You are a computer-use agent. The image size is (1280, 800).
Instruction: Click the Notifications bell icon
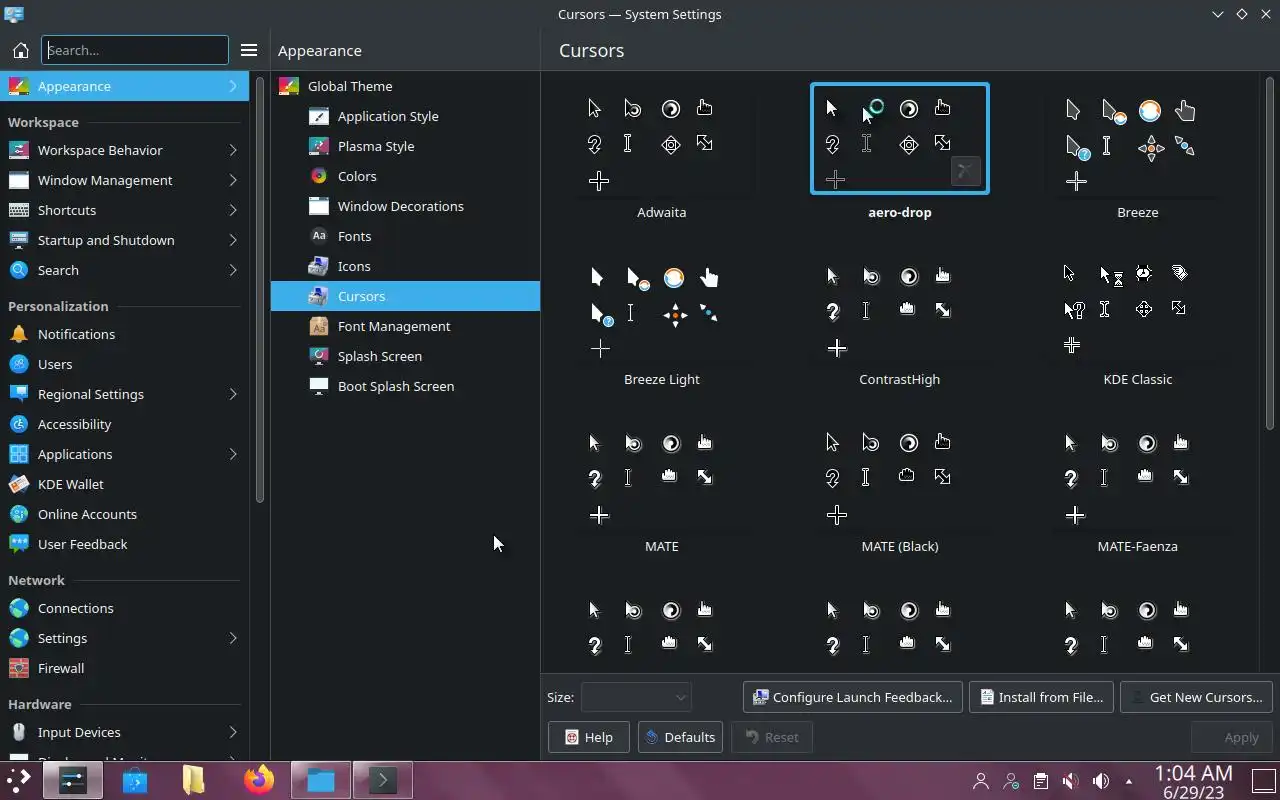pyautogui.click(x=19, y=334)
